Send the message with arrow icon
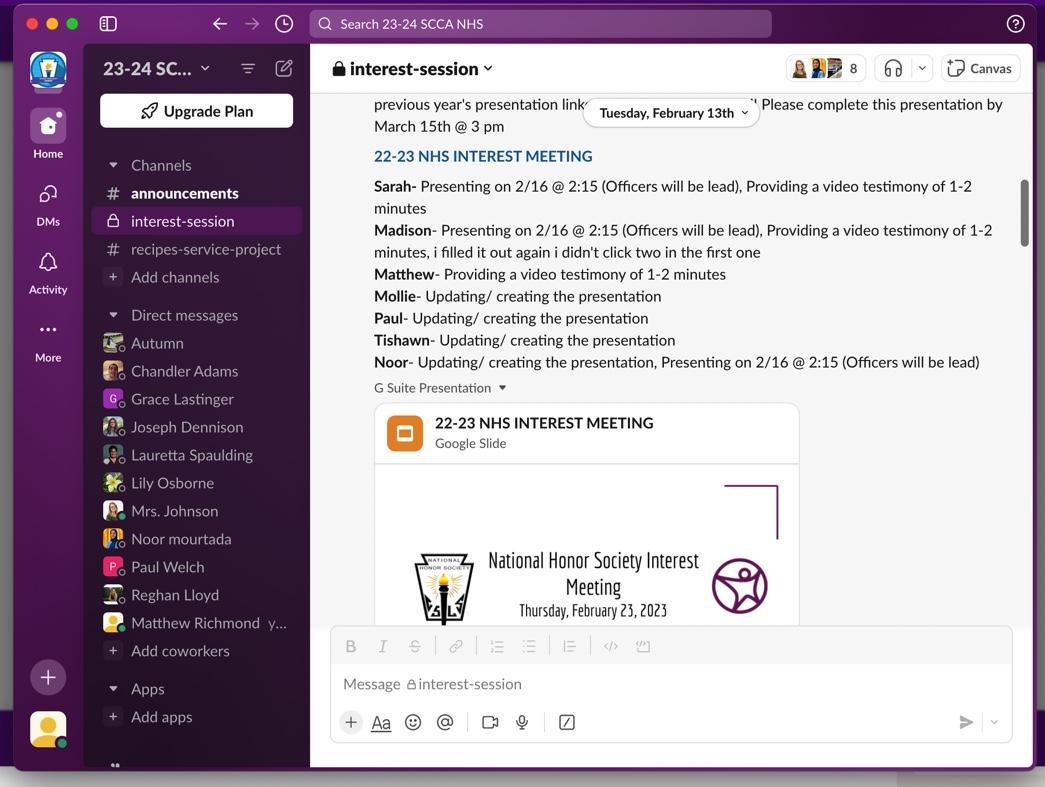Screen dimensions: 1045x787 966,722
